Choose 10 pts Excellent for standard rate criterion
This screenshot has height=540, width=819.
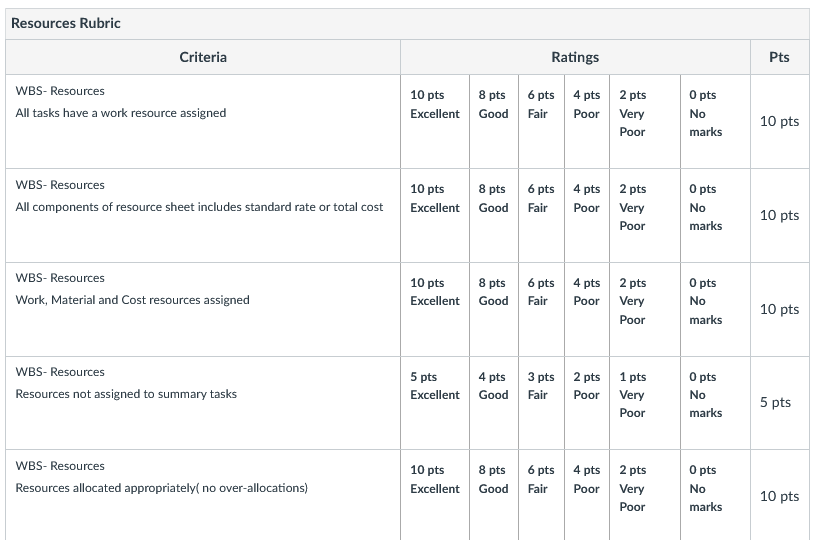point(435,215)
